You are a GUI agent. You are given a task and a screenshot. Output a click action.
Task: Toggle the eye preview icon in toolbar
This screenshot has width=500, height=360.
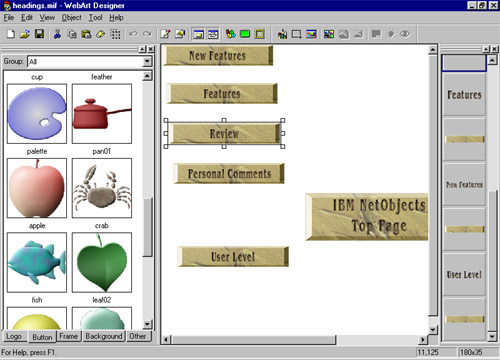(x=405, y=34)
